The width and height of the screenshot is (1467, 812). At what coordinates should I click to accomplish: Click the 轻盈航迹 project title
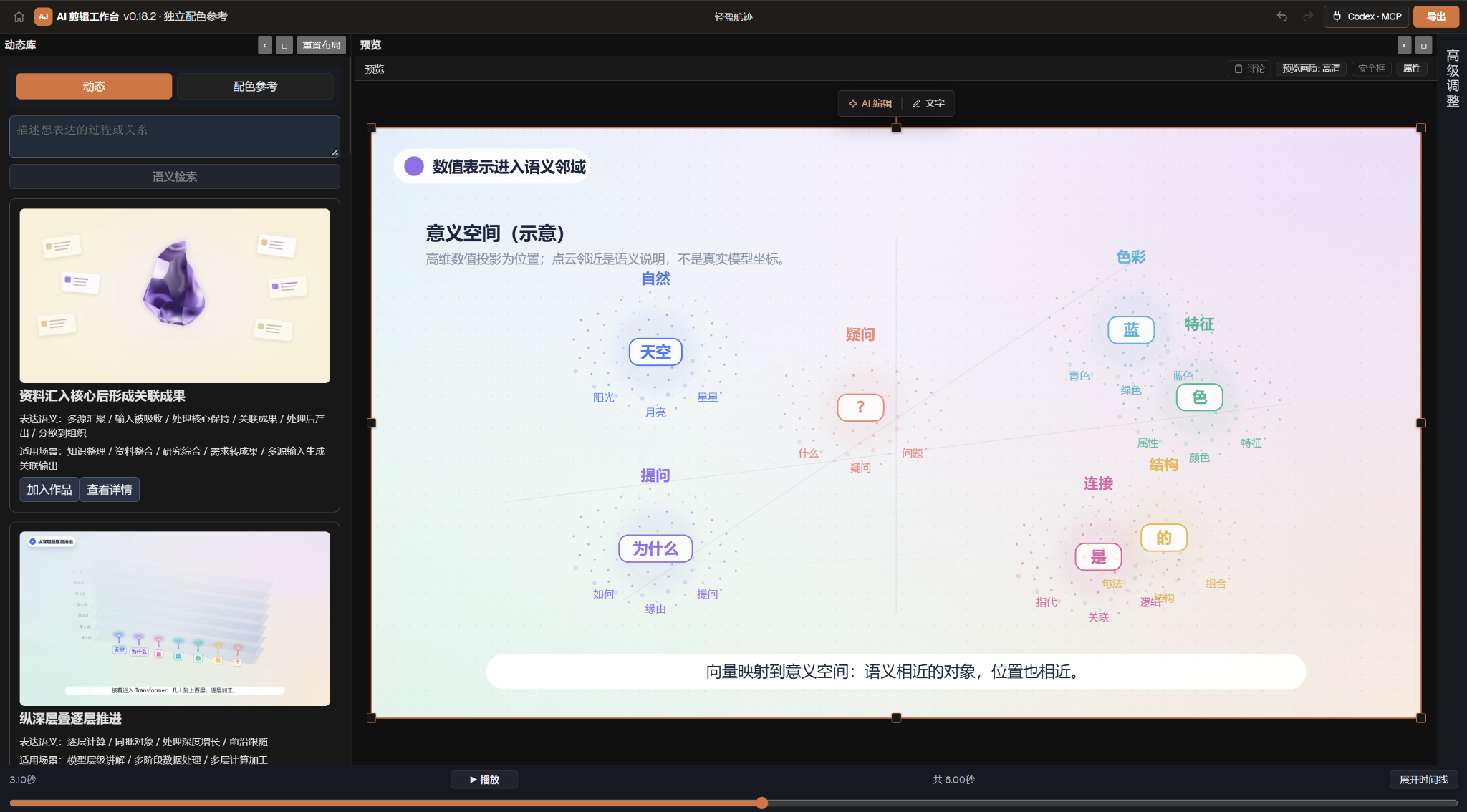click(733, 16)
